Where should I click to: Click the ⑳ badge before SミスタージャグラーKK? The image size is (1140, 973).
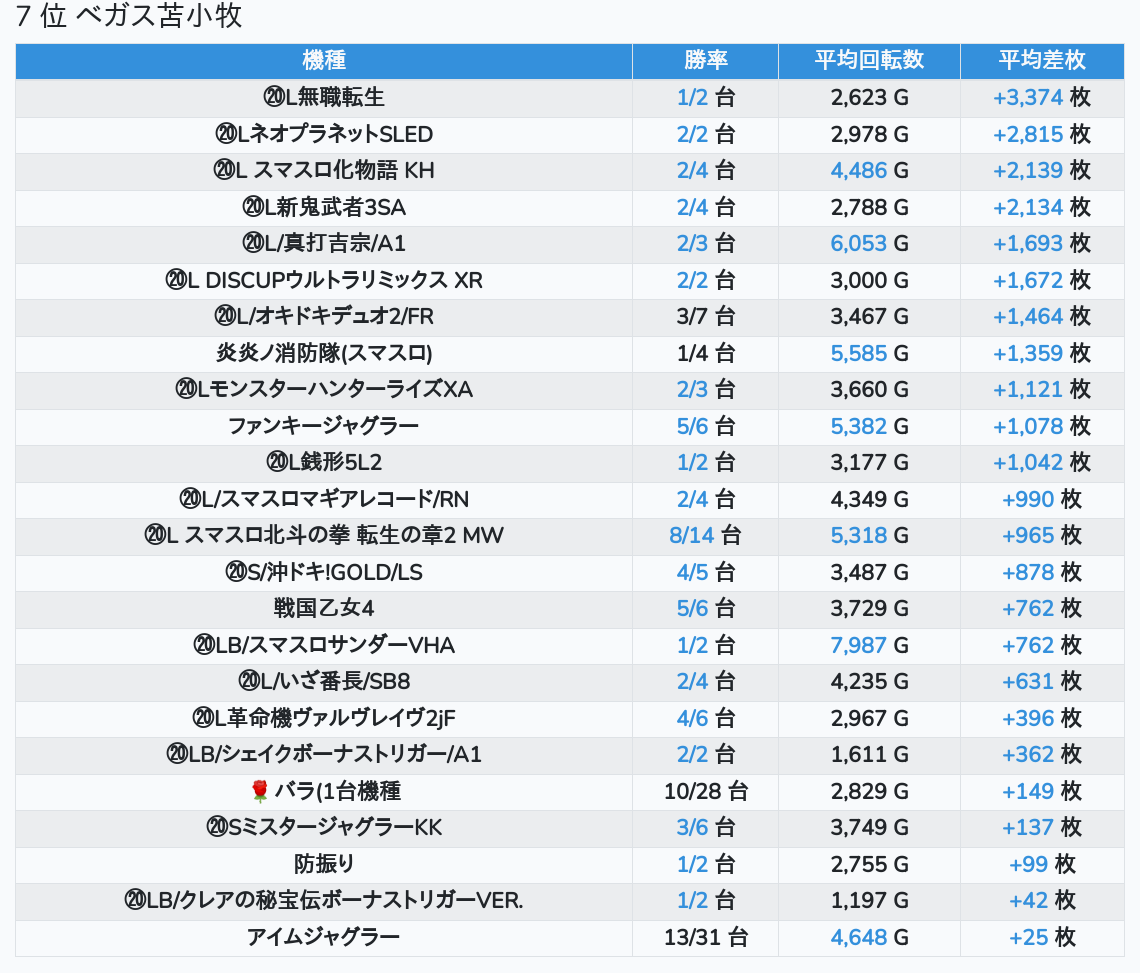218,828
